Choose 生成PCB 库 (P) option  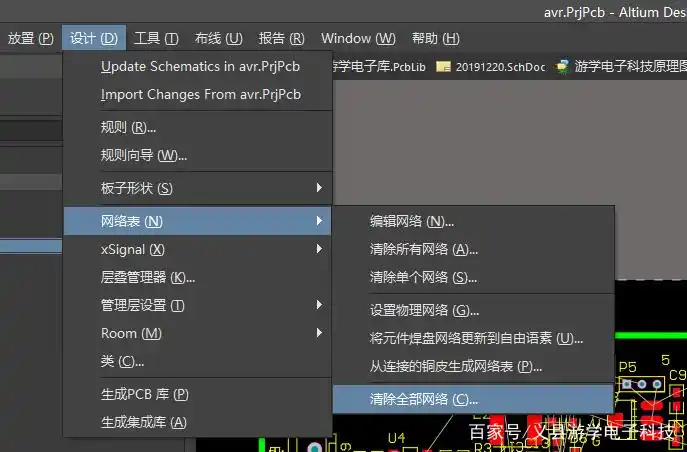click(x=145, y=394)
